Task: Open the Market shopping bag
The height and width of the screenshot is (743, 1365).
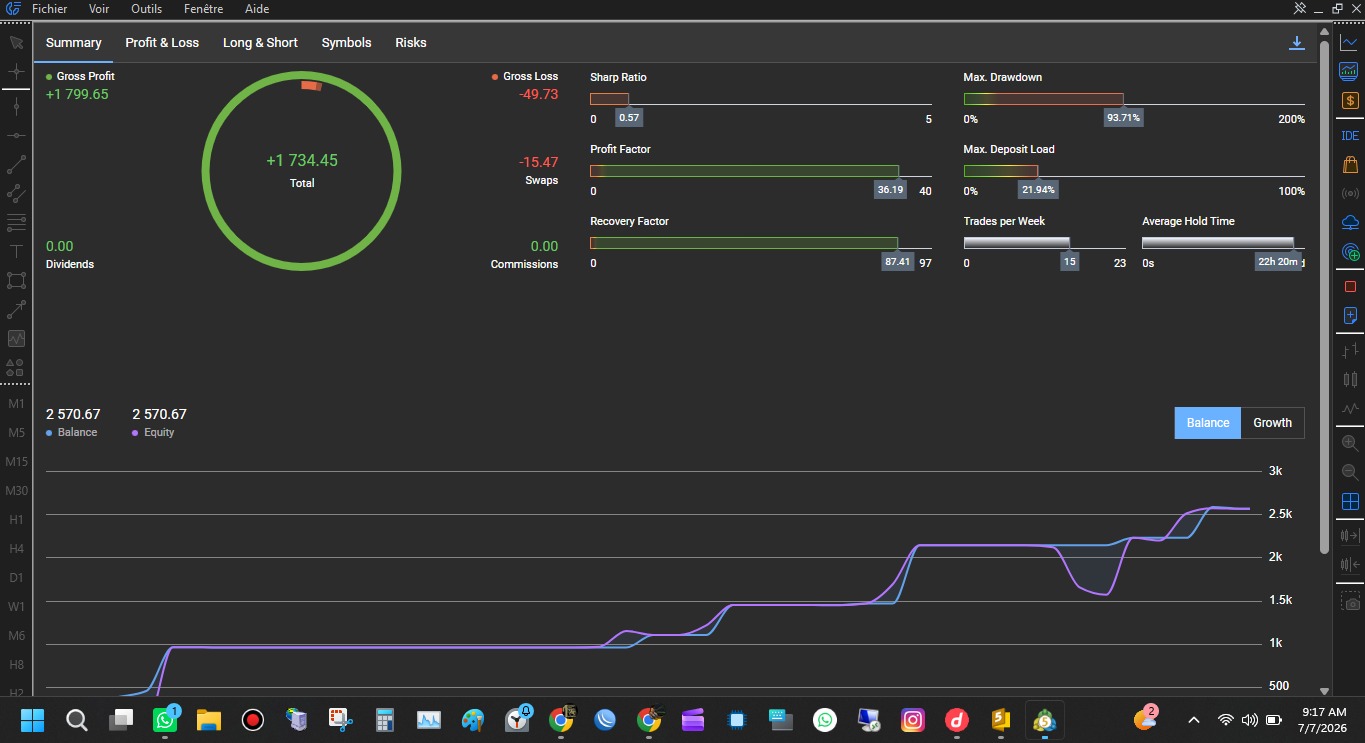Action: [x=1350, y=164]
